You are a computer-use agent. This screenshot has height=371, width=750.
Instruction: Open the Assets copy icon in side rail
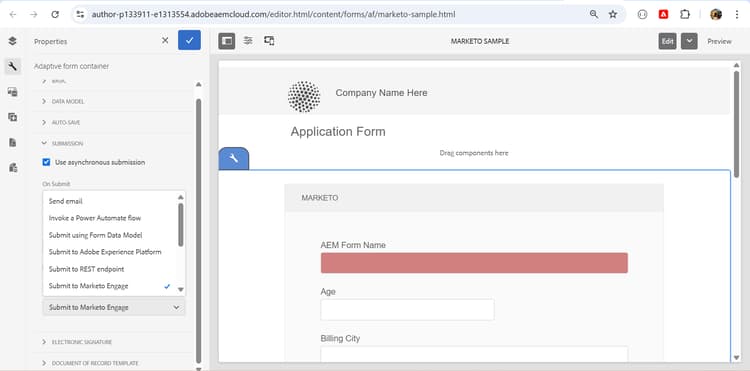coord(13,117)
